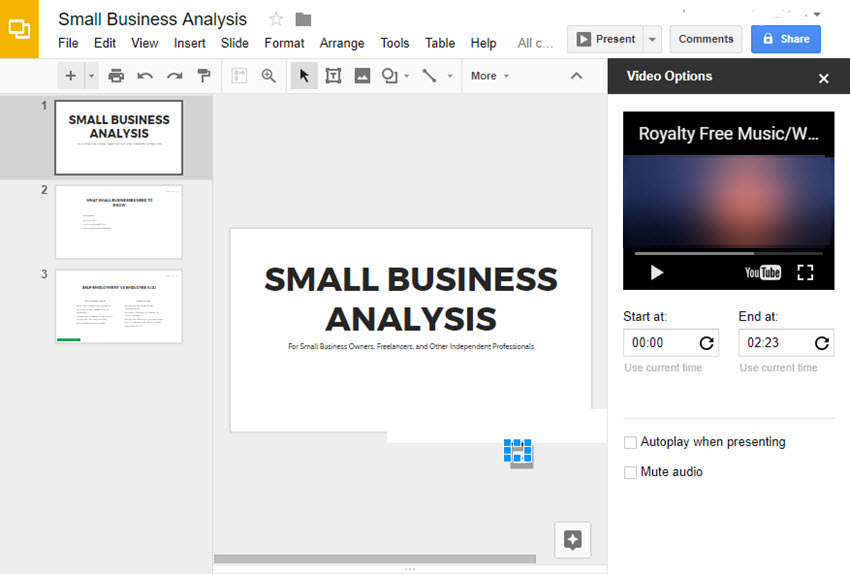Enable the Mute audio checkbox
Screen dimensions: 850x574
tap(630, 472)
